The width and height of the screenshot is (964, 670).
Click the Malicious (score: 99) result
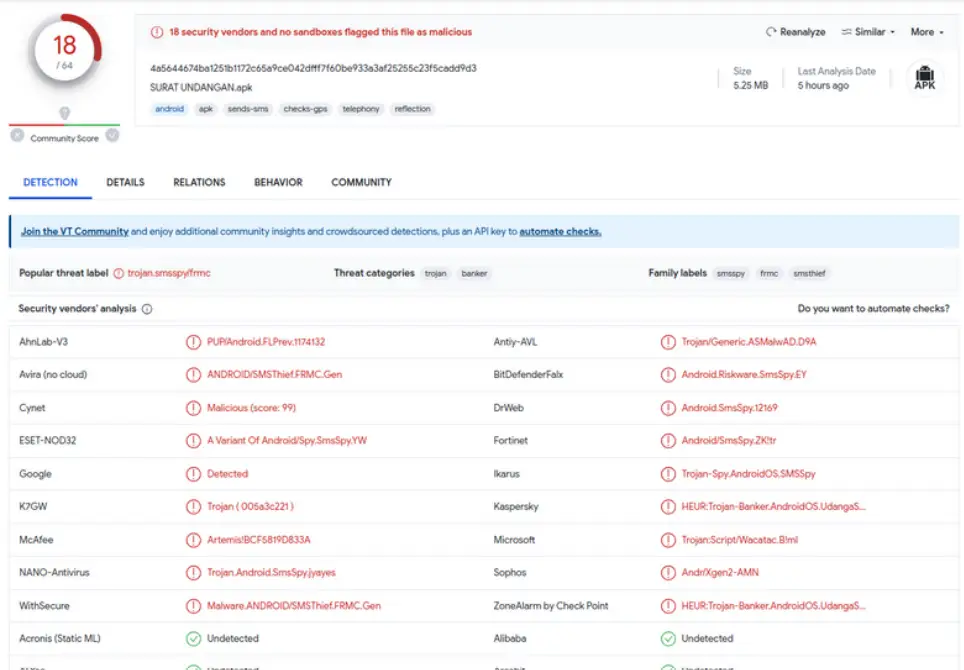(251, 408)
